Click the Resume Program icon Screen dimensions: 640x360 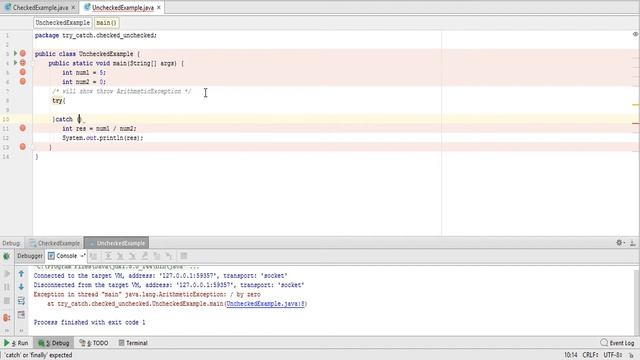7,273
